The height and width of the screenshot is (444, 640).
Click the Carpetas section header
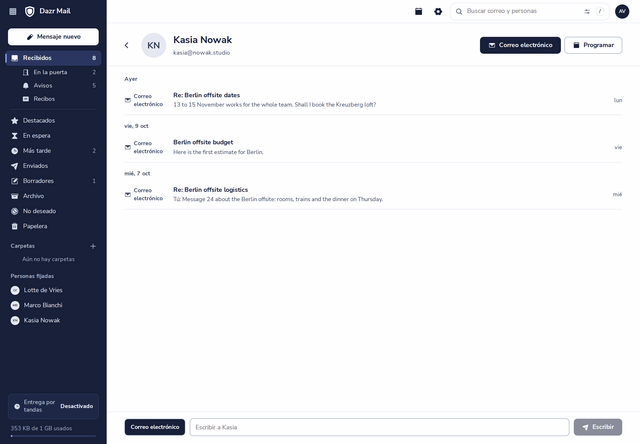pyautogui.click(x=23, y=246)
